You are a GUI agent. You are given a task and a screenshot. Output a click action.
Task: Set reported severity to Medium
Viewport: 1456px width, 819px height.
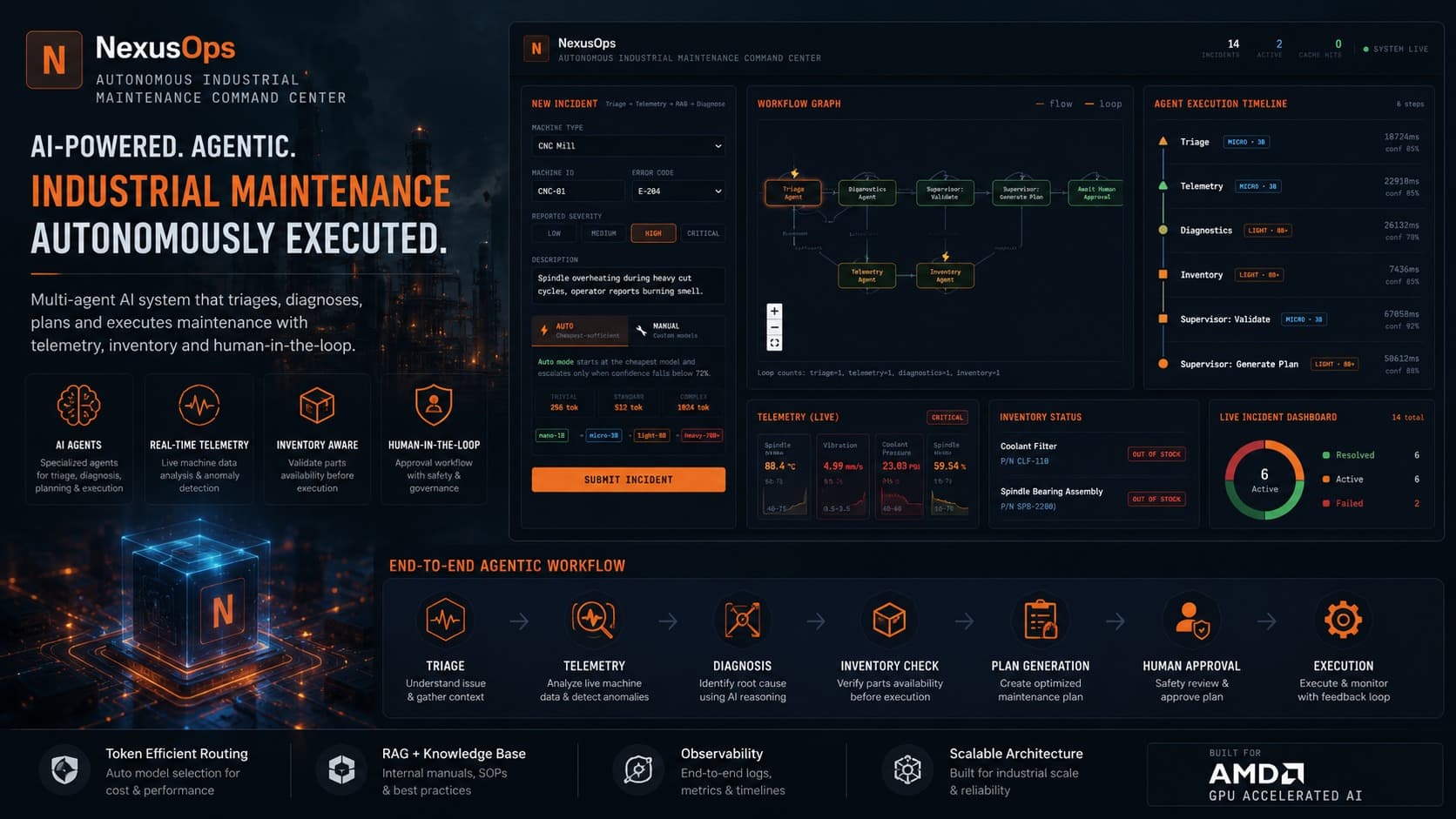pos(603,233)
